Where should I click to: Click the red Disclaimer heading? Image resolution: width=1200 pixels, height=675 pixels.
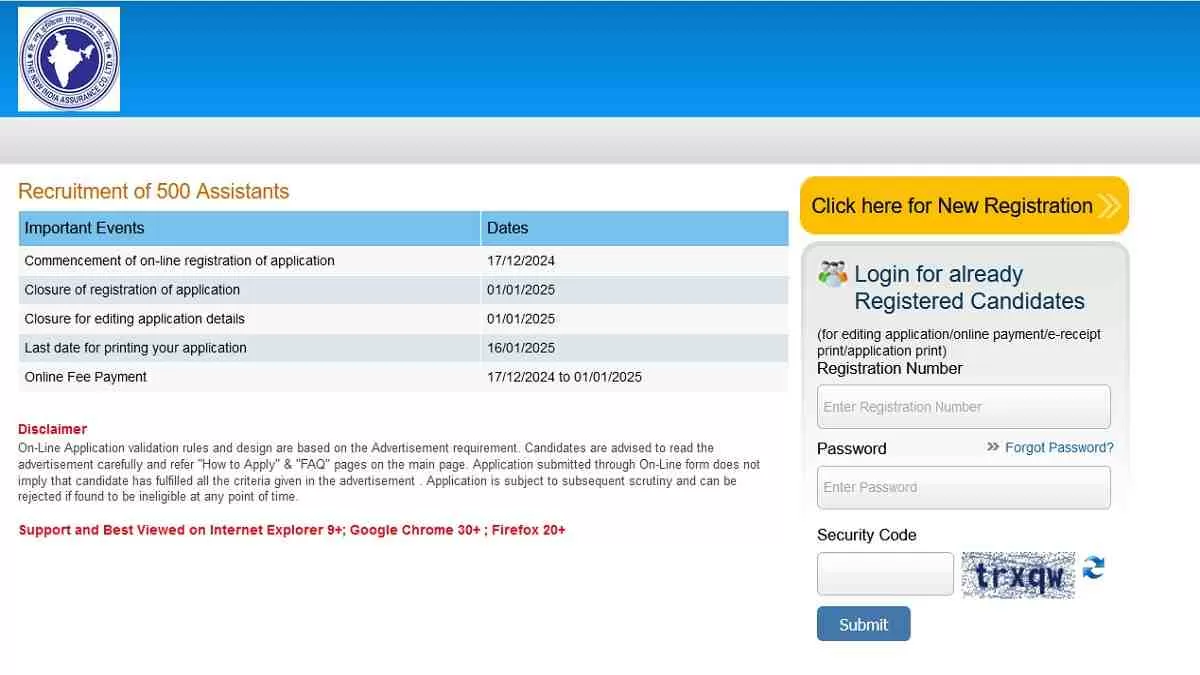[x=51, y=428]
